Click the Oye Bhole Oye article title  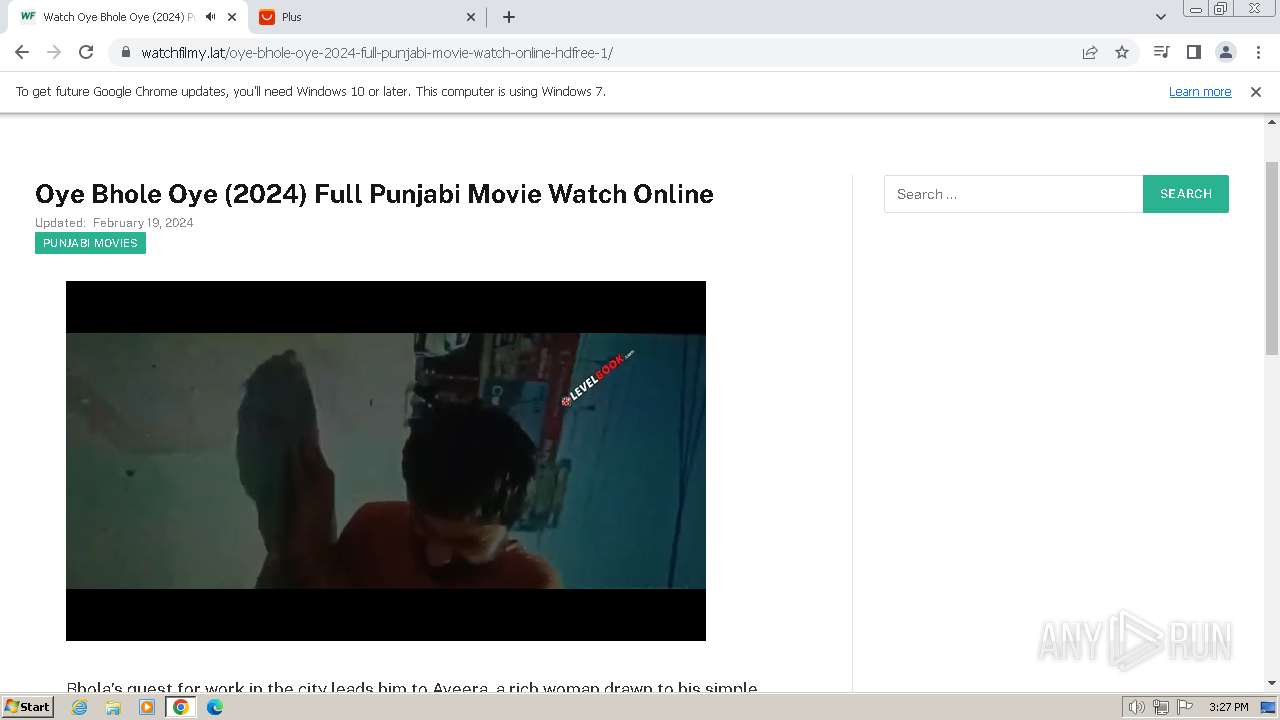point(374,194)
